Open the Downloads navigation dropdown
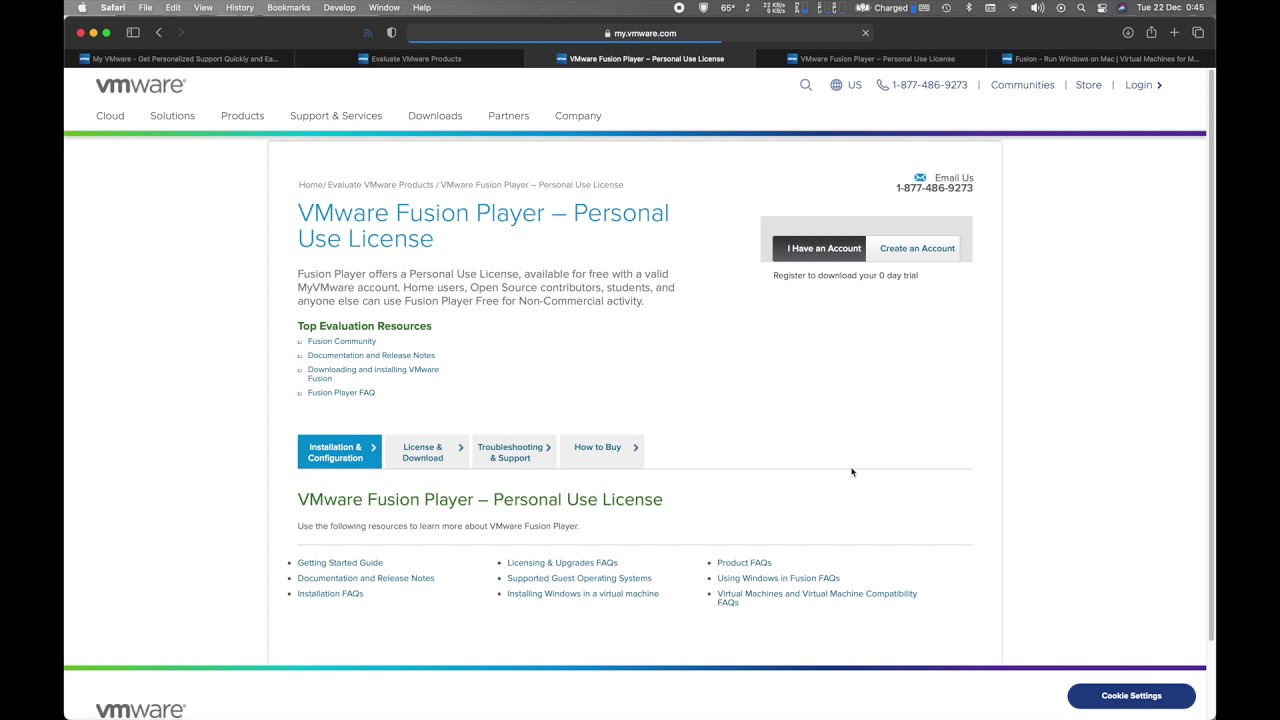Image resolution: width=1280 pixels, height=720 pixels. point(435,116)
